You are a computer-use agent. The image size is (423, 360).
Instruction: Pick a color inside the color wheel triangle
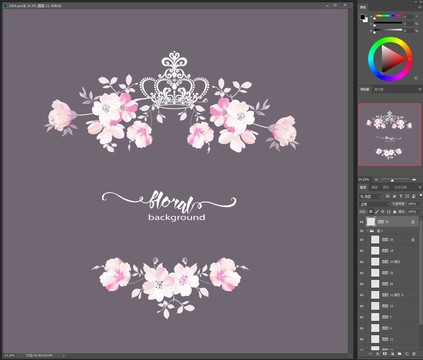[x=392, y=60]
